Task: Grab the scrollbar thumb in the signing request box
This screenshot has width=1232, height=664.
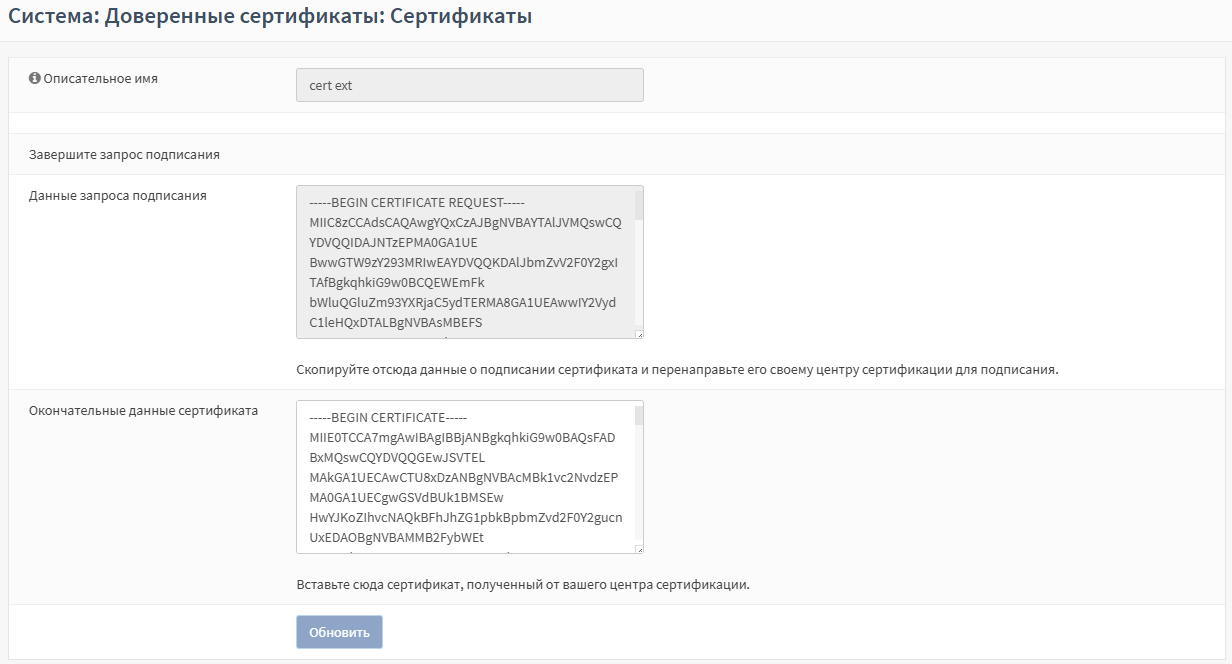Action: pos(639,205)
